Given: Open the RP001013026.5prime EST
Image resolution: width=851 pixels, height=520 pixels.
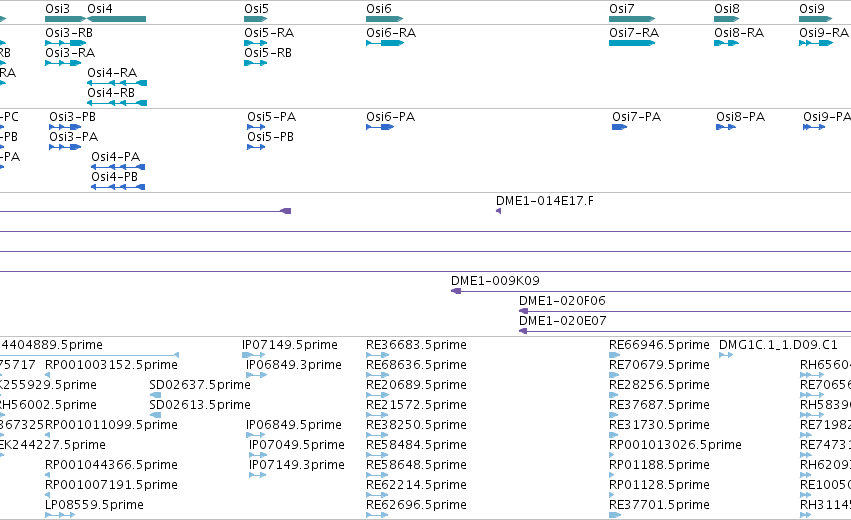Looking at the screenshot, I should coord(612,455).
